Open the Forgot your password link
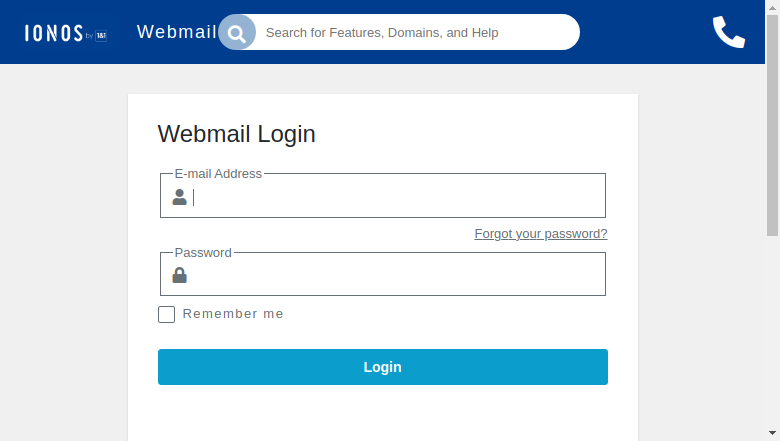Screen dimensions: 780x441 coord(541,234)
